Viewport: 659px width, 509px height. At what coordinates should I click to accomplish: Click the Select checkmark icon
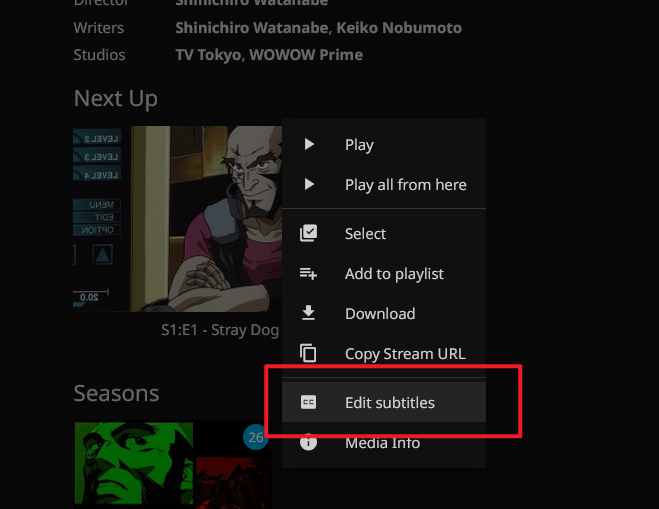(309, 233)
